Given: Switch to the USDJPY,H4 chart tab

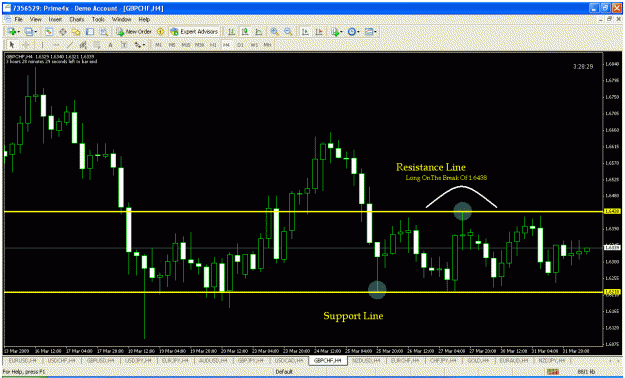Looking at the screenshot, I should [139, 360].
